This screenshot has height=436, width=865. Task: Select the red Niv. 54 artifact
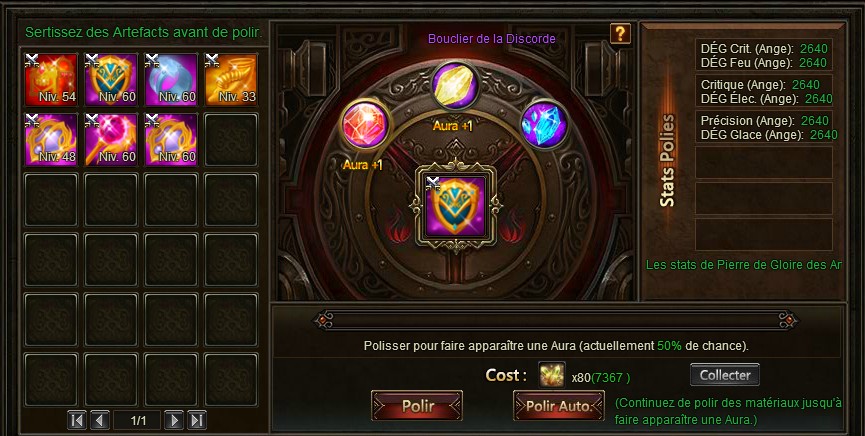click(51, 79)
